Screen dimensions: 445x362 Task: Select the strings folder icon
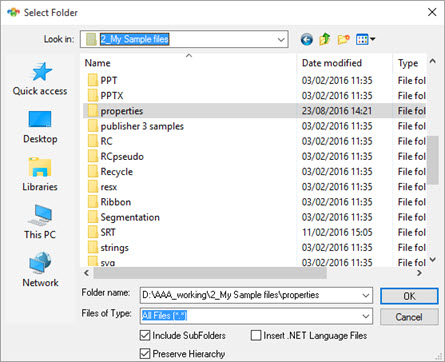point(92,248)
